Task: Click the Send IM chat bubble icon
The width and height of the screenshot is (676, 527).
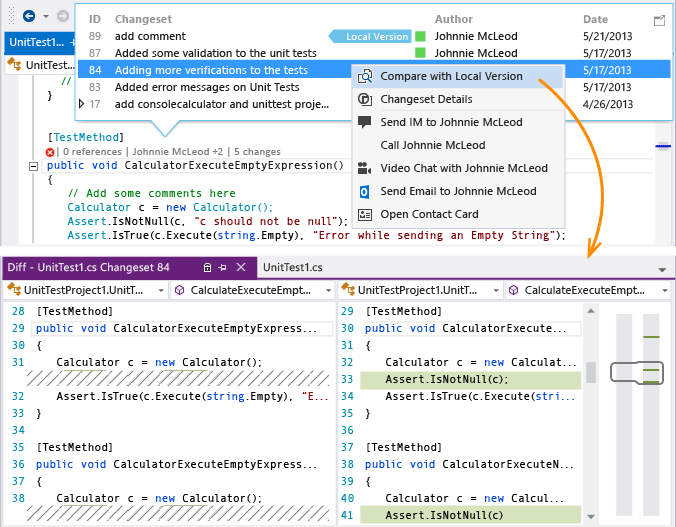Action: pos(365,122)
